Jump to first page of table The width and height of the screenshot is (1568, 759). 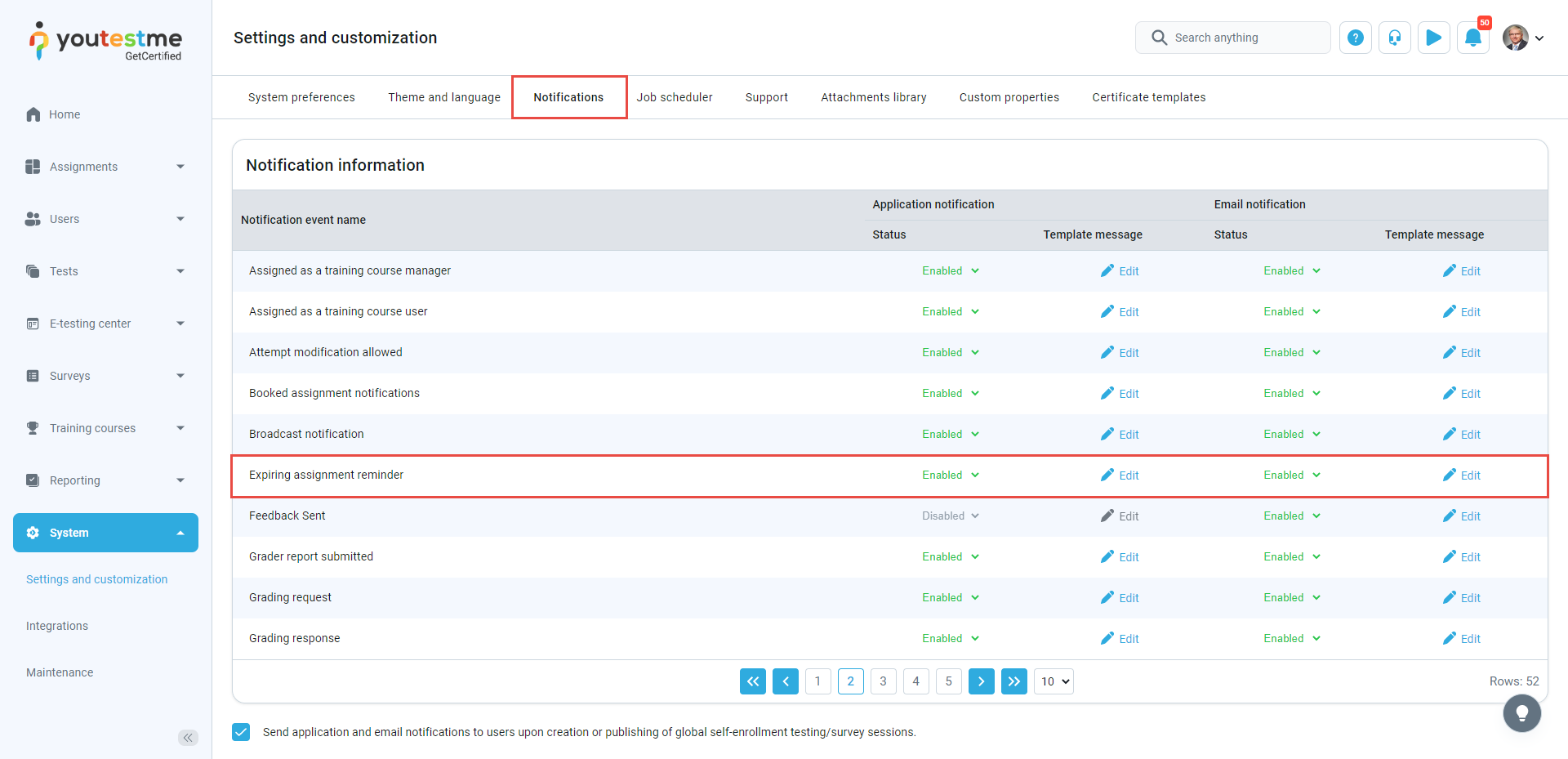[752, 681]
